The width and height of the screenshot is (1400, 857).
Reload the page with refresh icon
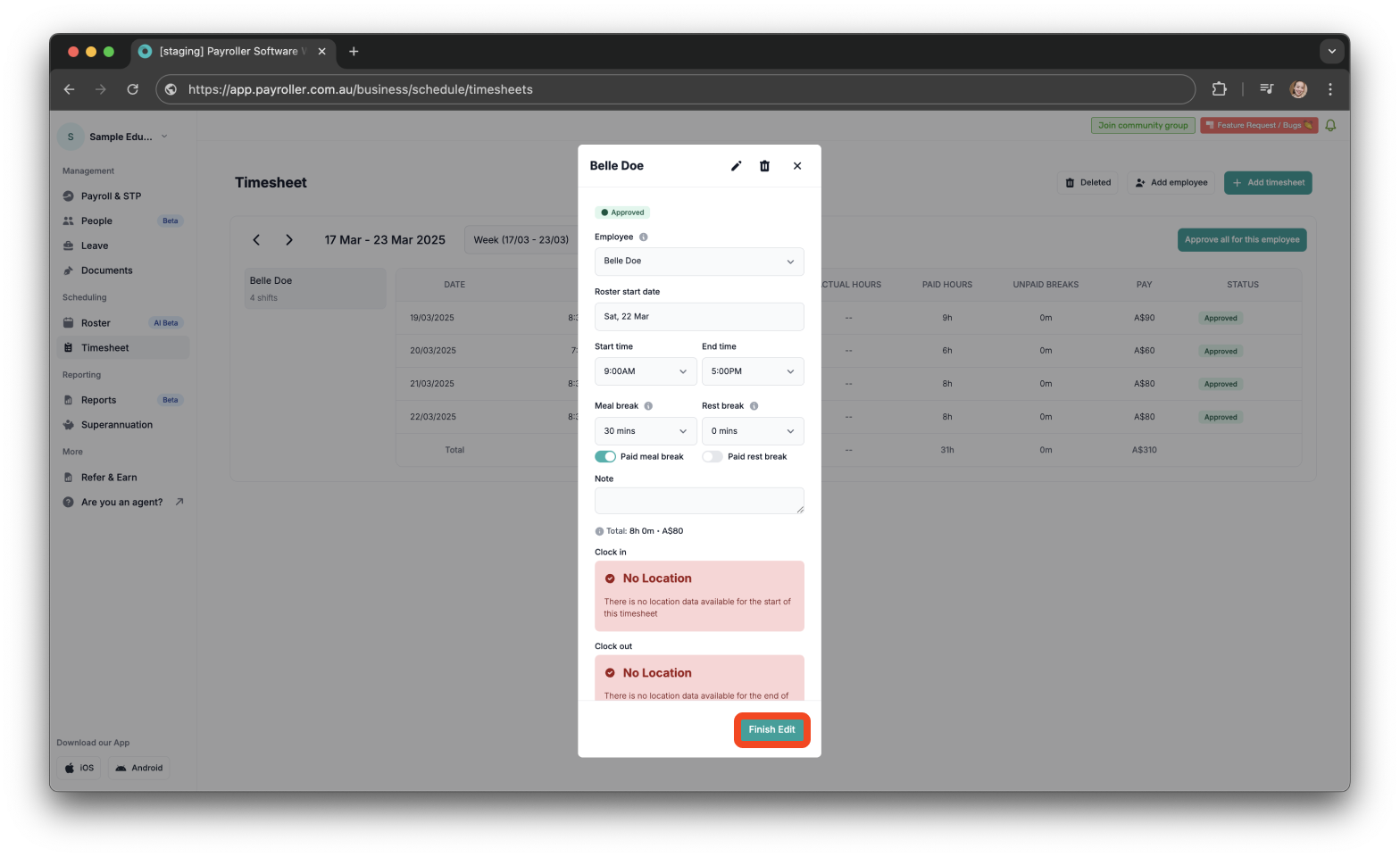pos(132,89)
